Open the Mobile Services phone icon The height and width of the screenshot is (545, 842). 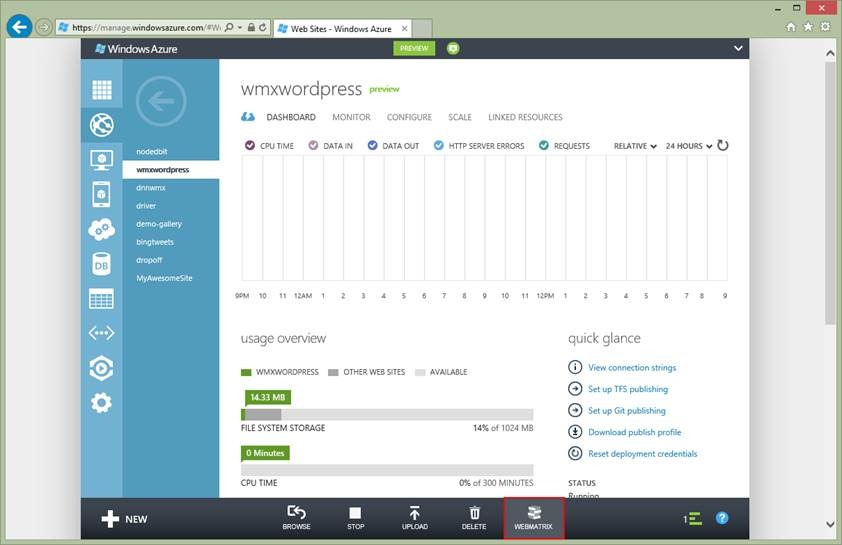pyautogui.click(x=101, y=194)
